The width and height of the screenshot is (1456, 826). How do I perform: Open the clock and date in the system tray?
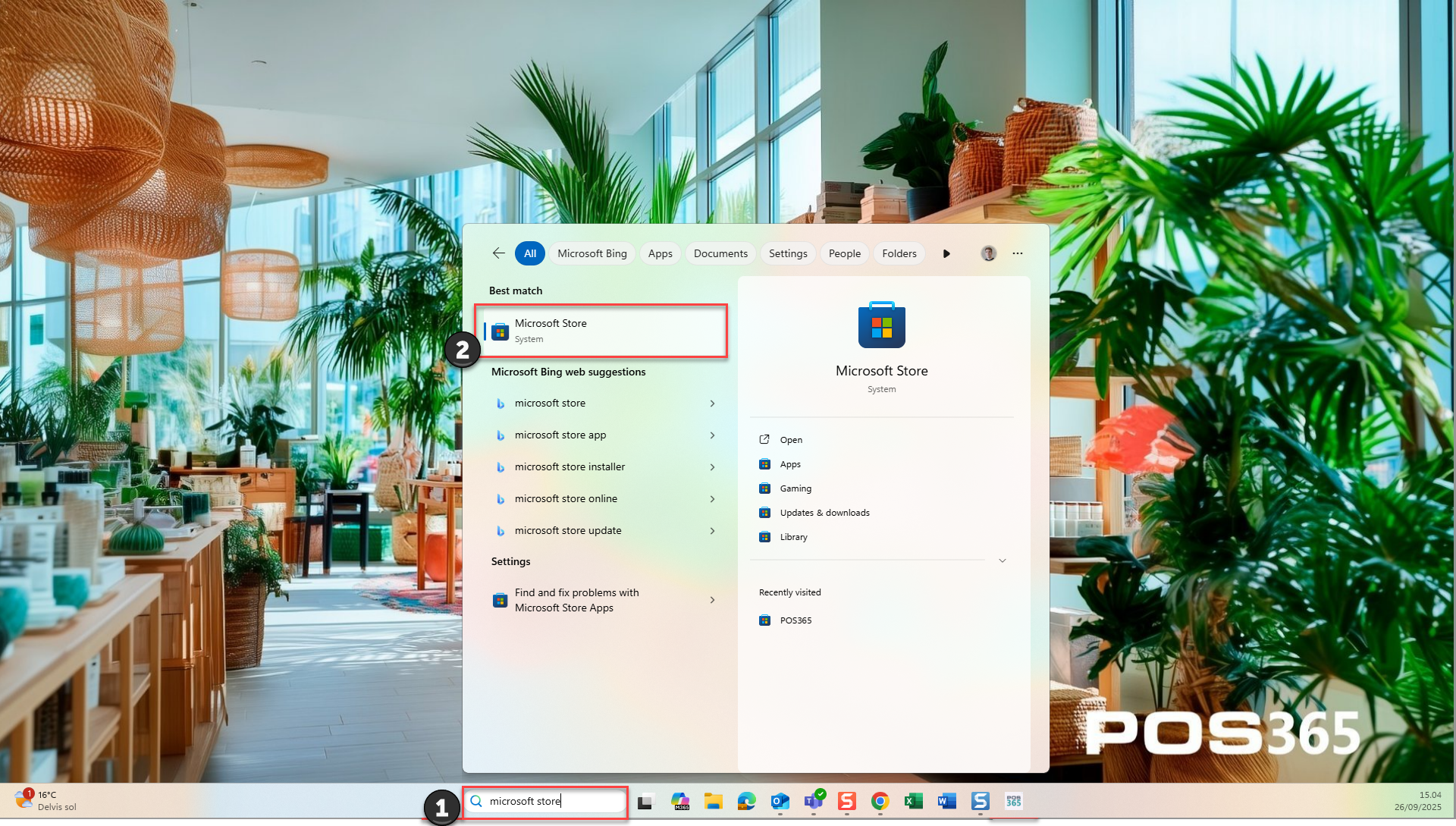[x=1418, y=801]
